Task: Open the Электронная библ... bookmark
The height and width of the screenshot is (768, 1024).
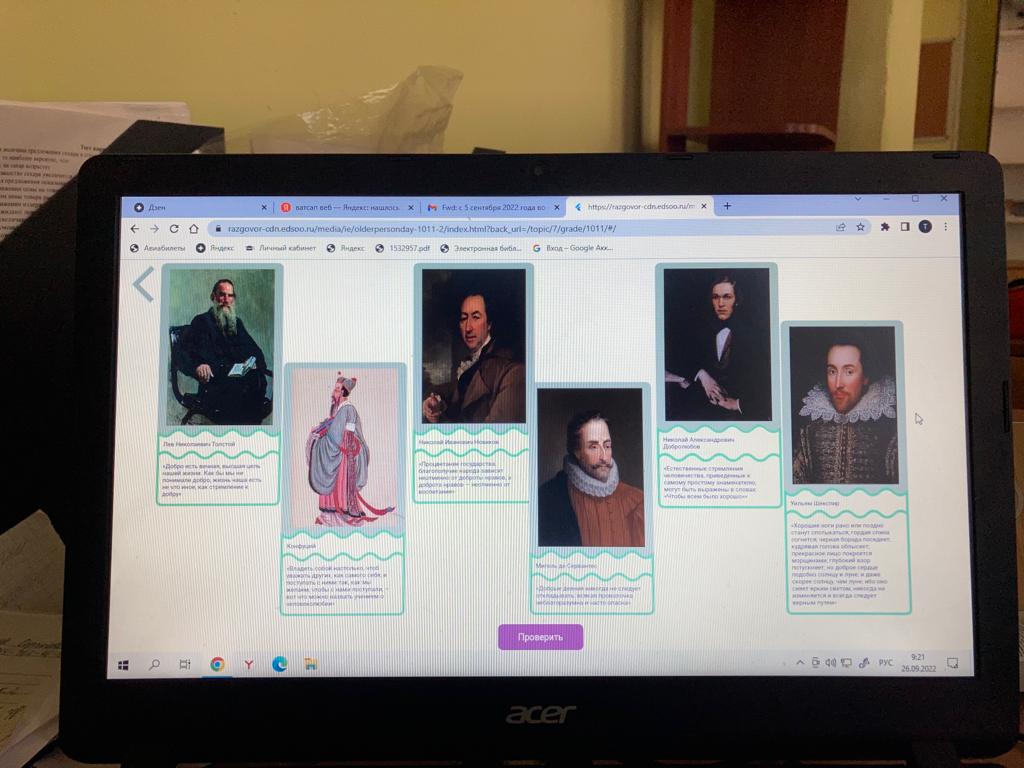Action: coord(481,248)
